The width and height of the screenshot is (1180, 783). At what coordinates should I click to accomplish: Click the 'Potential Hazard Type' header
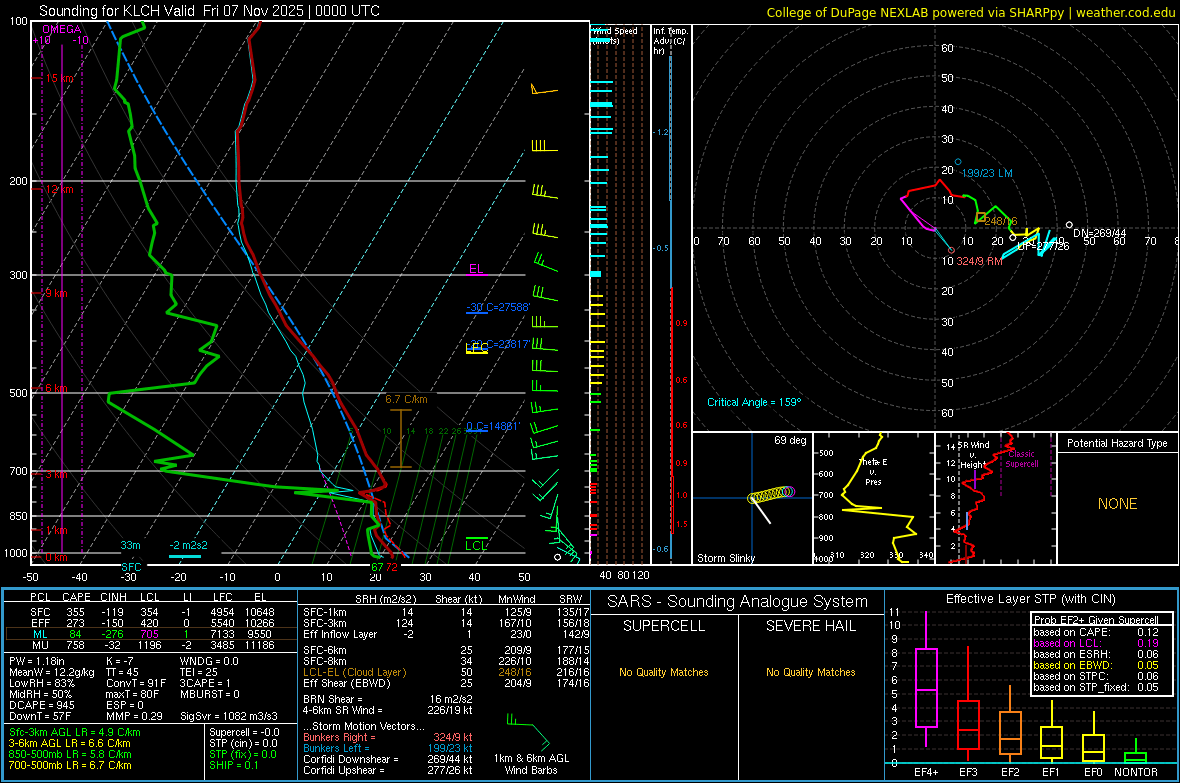coord(1118,443)
